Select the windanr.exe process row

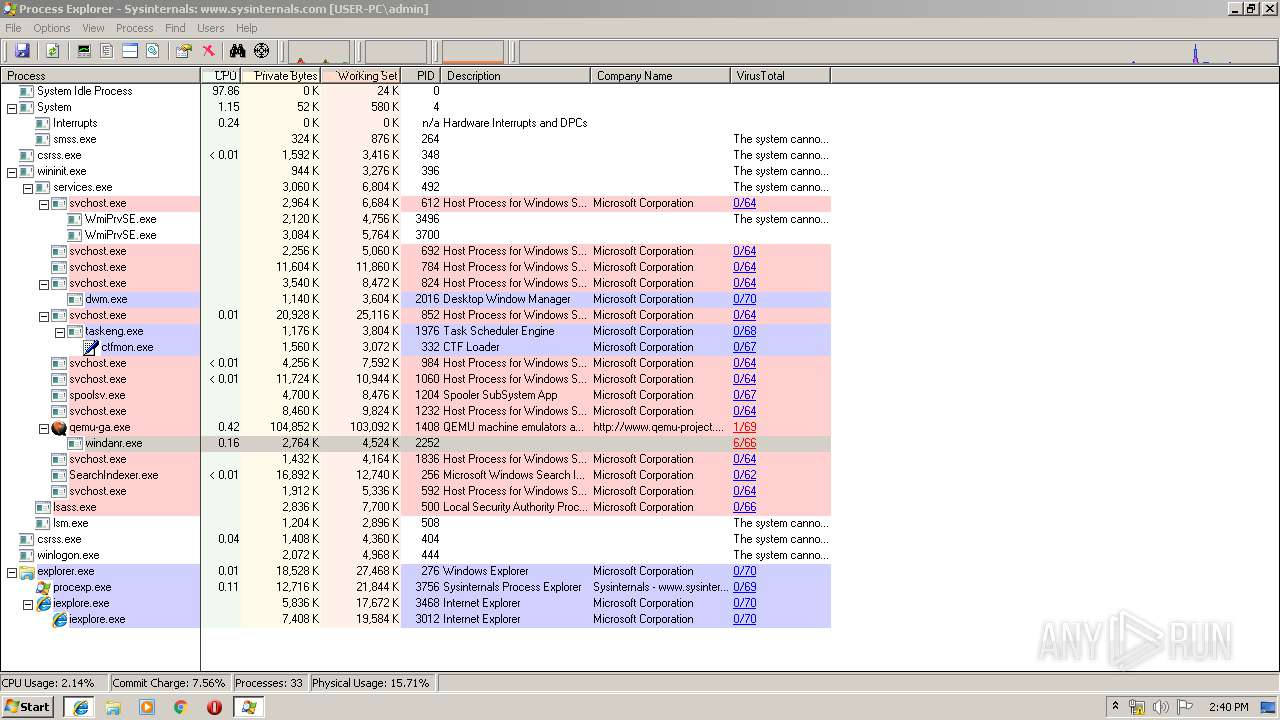tap(415, 443)
